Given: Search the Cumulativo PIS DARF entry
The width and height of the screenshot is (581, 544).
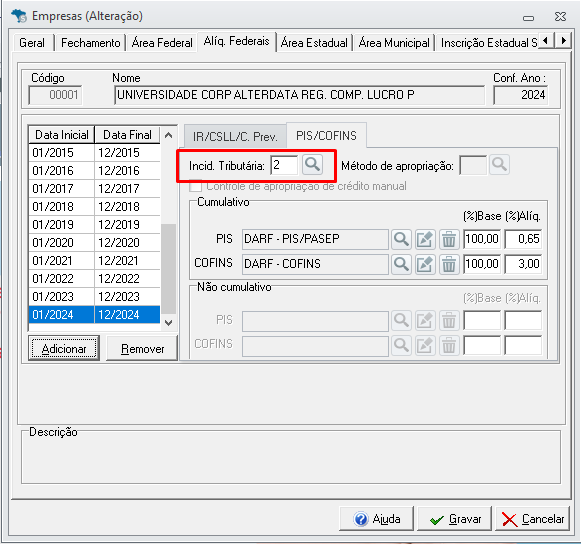Looking at the screenshot, I should [401, 239].
